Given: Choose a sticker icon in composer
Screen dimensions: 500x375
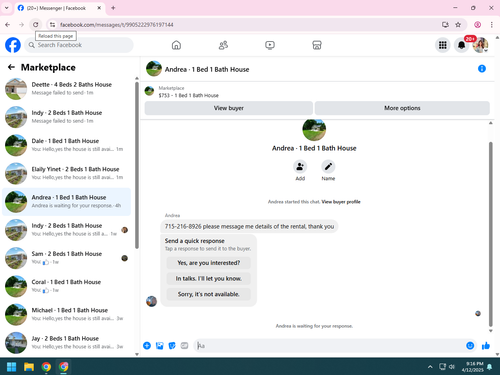Looking at the screenshot, I should point(172,346).
